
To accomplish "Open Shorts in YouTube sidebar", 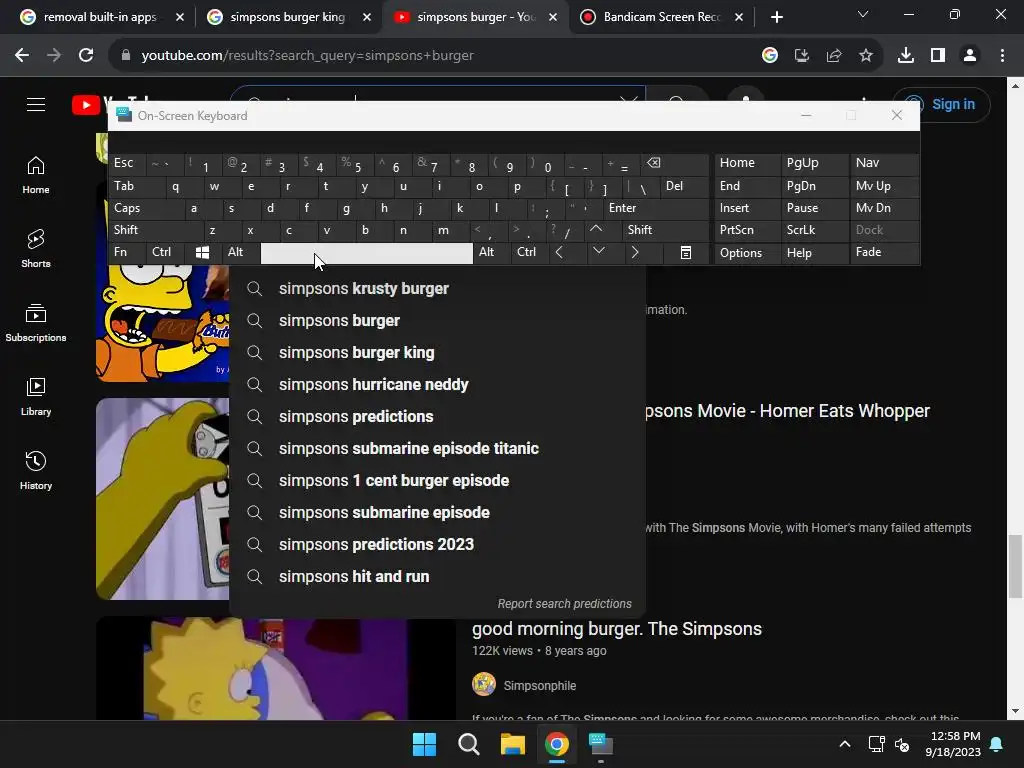I will click(36, 249).
